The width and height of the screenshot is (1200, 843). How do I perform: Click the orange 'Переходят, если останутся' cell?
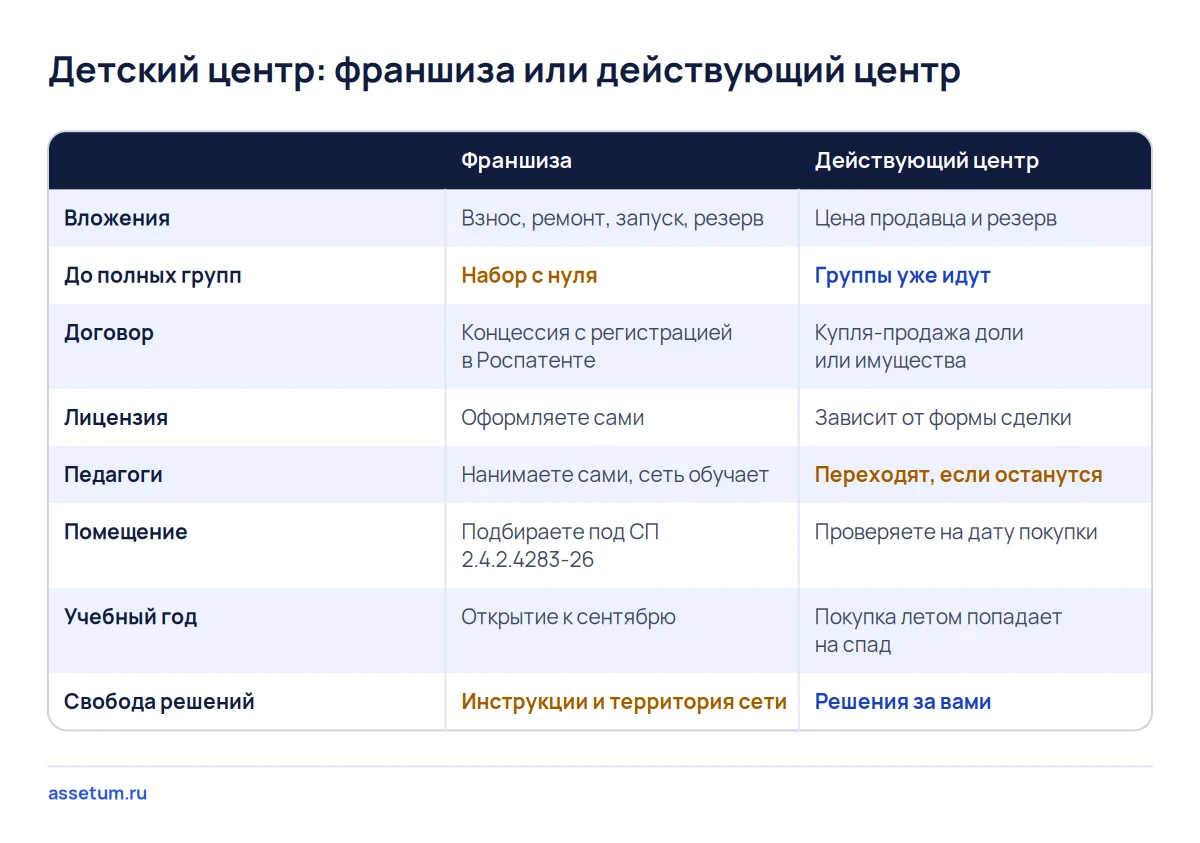pos(958,474)
